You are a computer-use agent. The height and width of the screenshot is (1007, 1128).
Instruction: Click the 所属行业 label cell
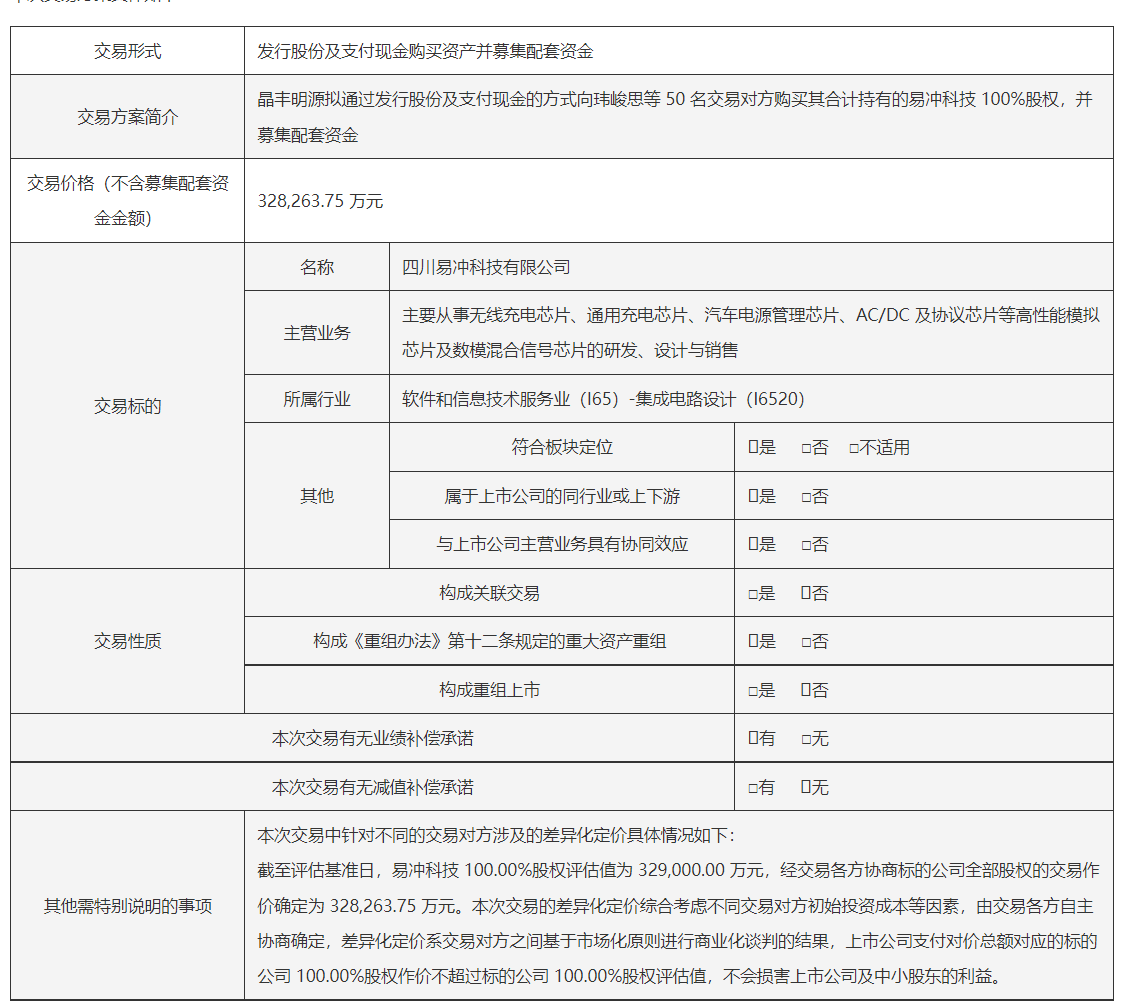click(x=317, y=399)
